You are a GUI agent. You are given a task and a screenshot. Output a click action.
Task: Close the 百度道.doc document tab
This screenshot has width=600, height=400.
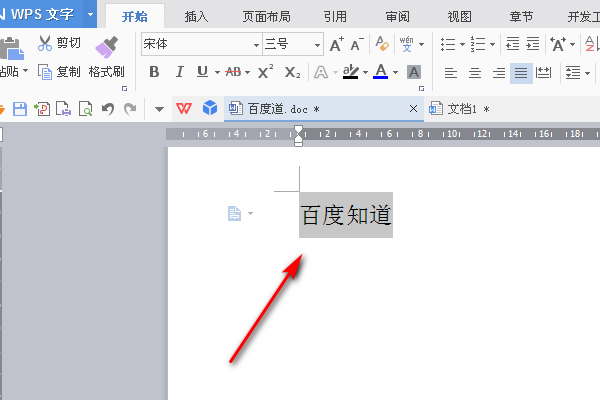click(413, 109)
